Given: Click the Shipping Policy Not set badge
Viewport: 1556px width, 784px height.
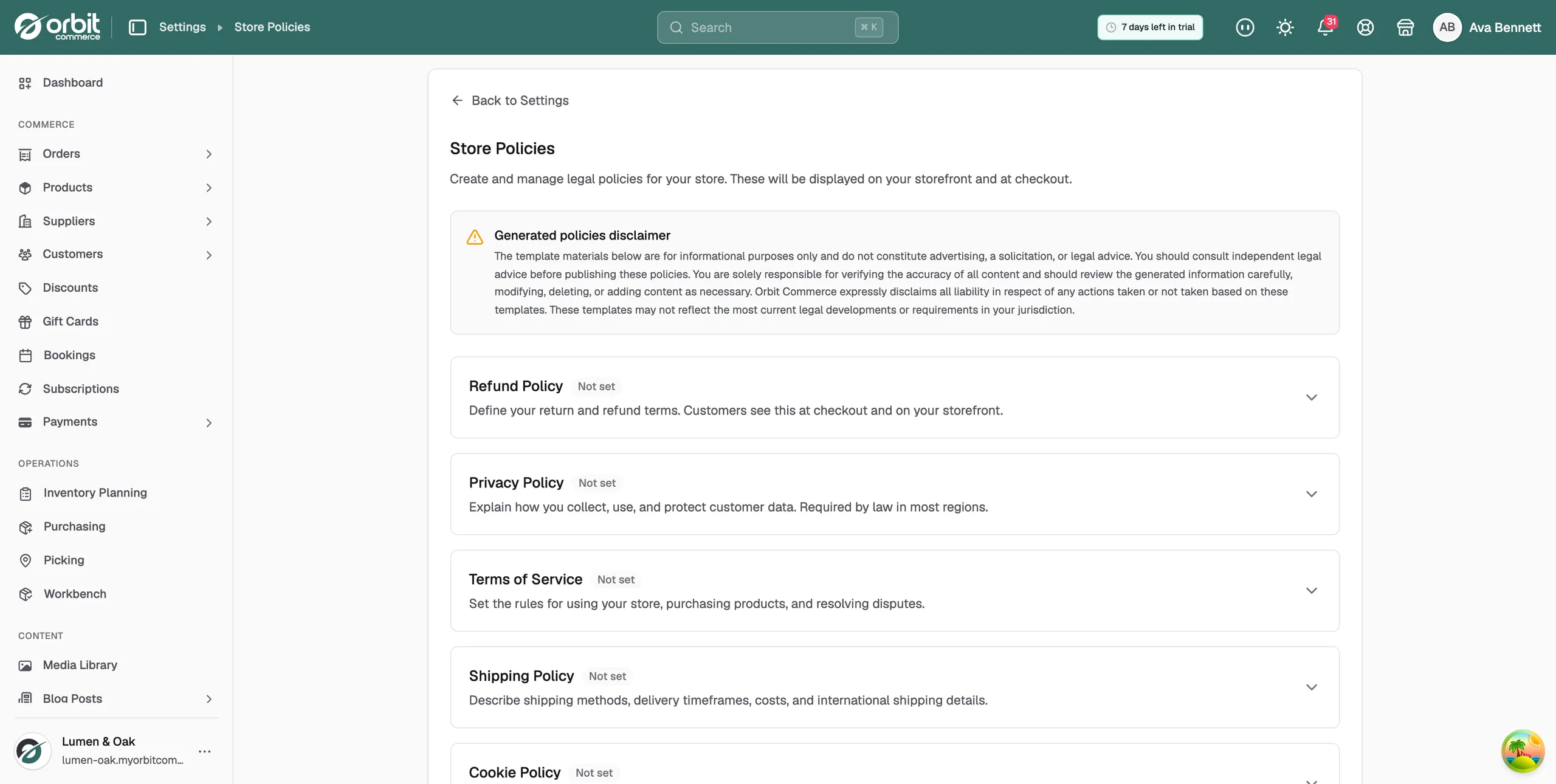Looking at the screenshot, I should coord(607,676).
